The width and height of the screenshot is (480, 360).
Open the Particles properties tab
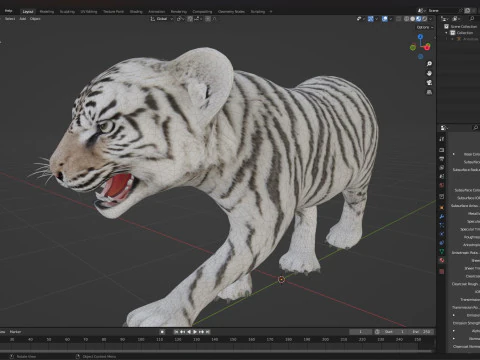pyautogui.click(x=442, y=225)
